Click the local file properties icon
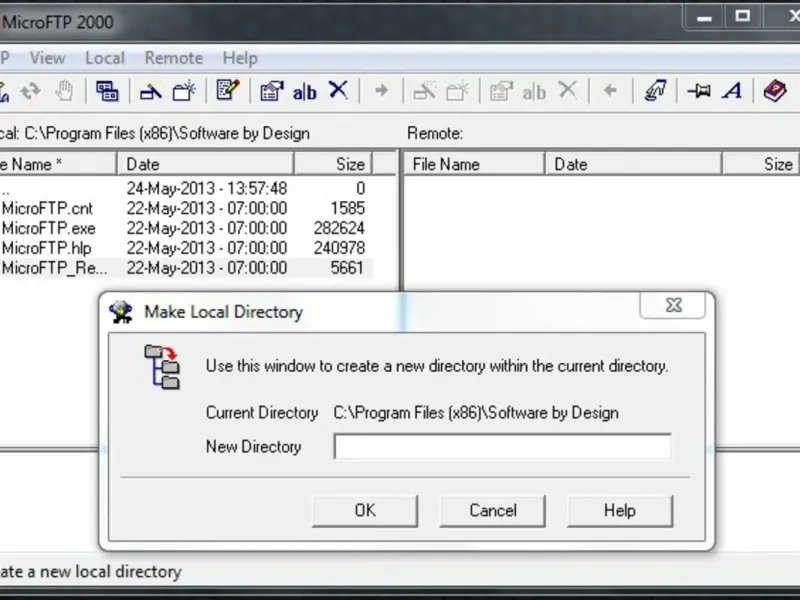800x600 pixels. pyautogui.click(x=272, y=91)
